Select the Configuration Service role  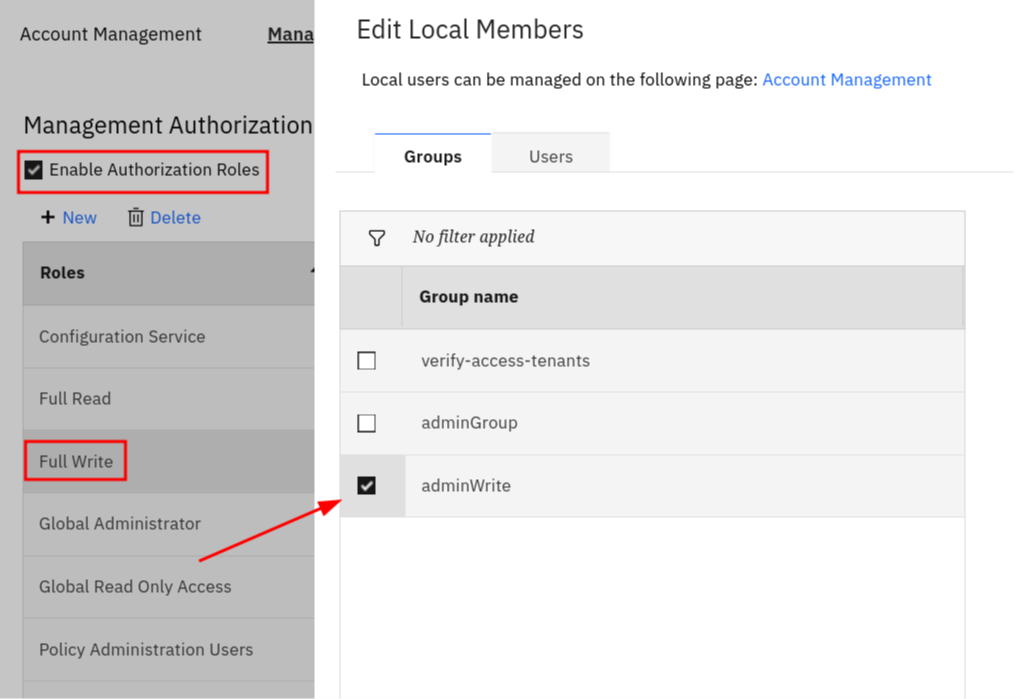pyautogui.click(x=122, y=337)
